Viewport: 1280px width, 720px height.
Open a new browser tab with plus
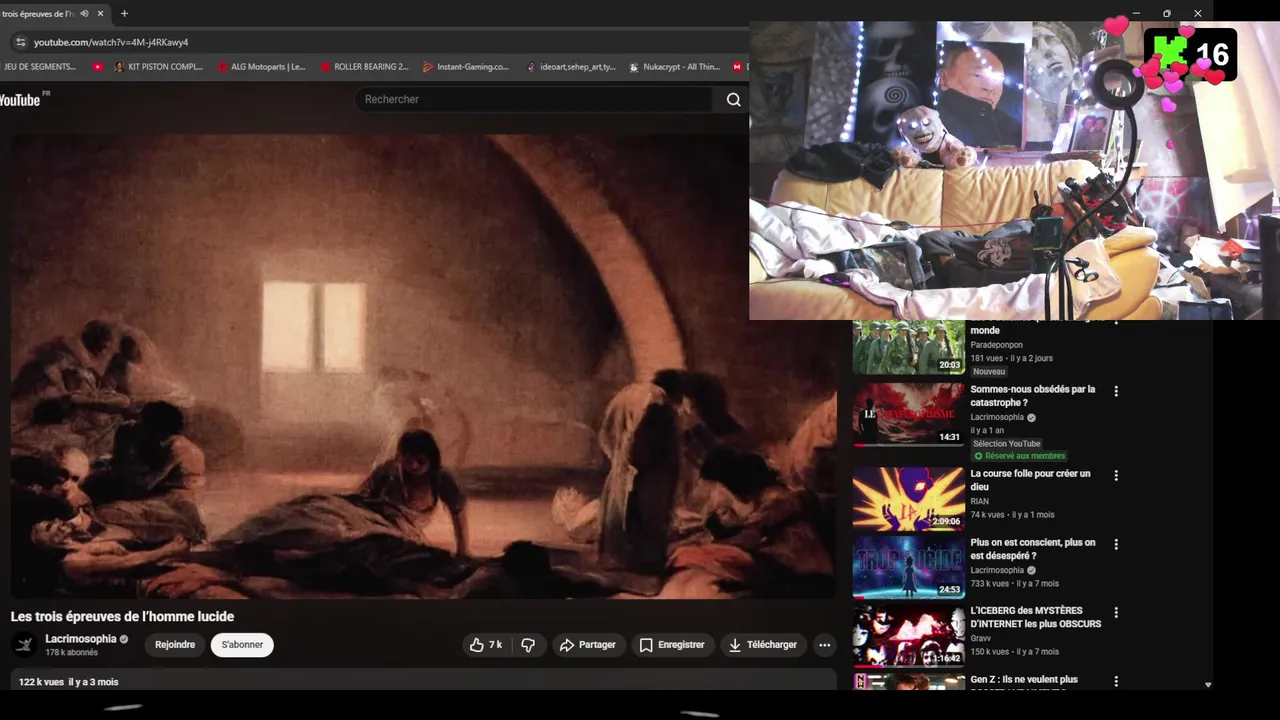pyautogui.click(x=124, y=14)
